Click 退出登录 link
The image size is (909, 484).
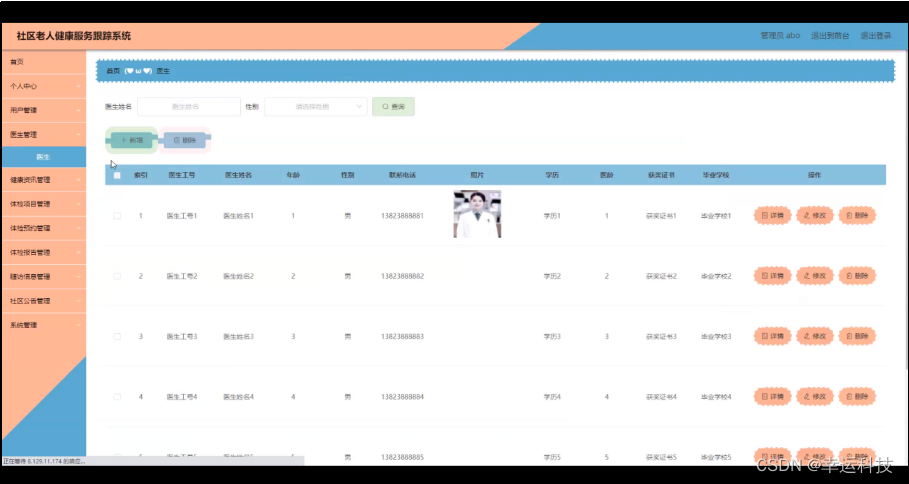(875, 36)
